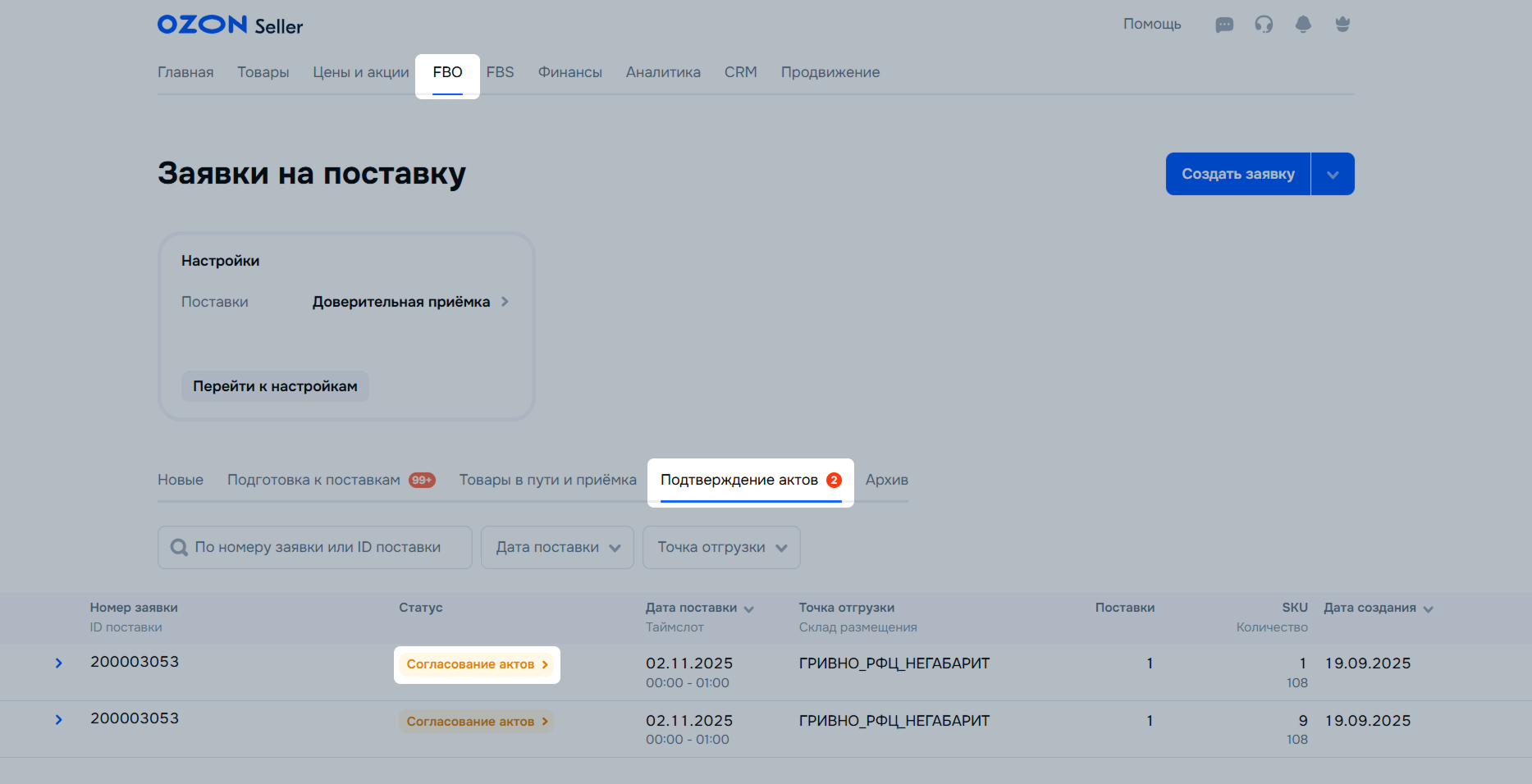Focus the search by request number field
The image size is (1532, 784).
[324, 548]
